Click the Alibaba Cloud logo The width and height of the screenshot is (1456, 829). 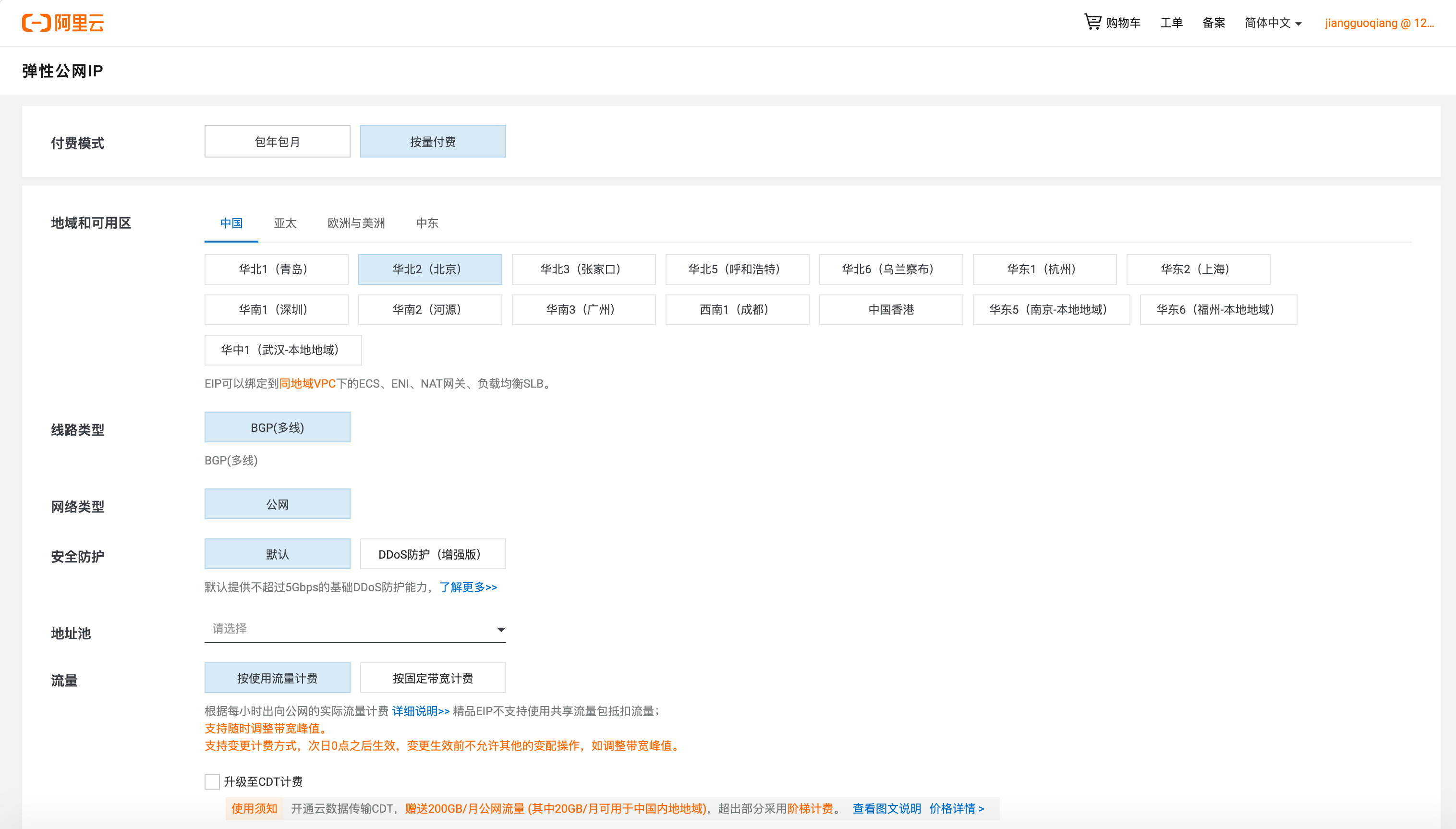[x=62, y=23]
